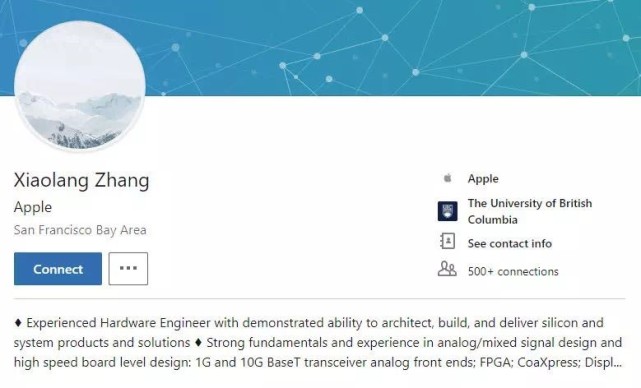Click the circular profile photo
Image resolution: width=641 pixels, height=388 pixels.
[80, 86]
